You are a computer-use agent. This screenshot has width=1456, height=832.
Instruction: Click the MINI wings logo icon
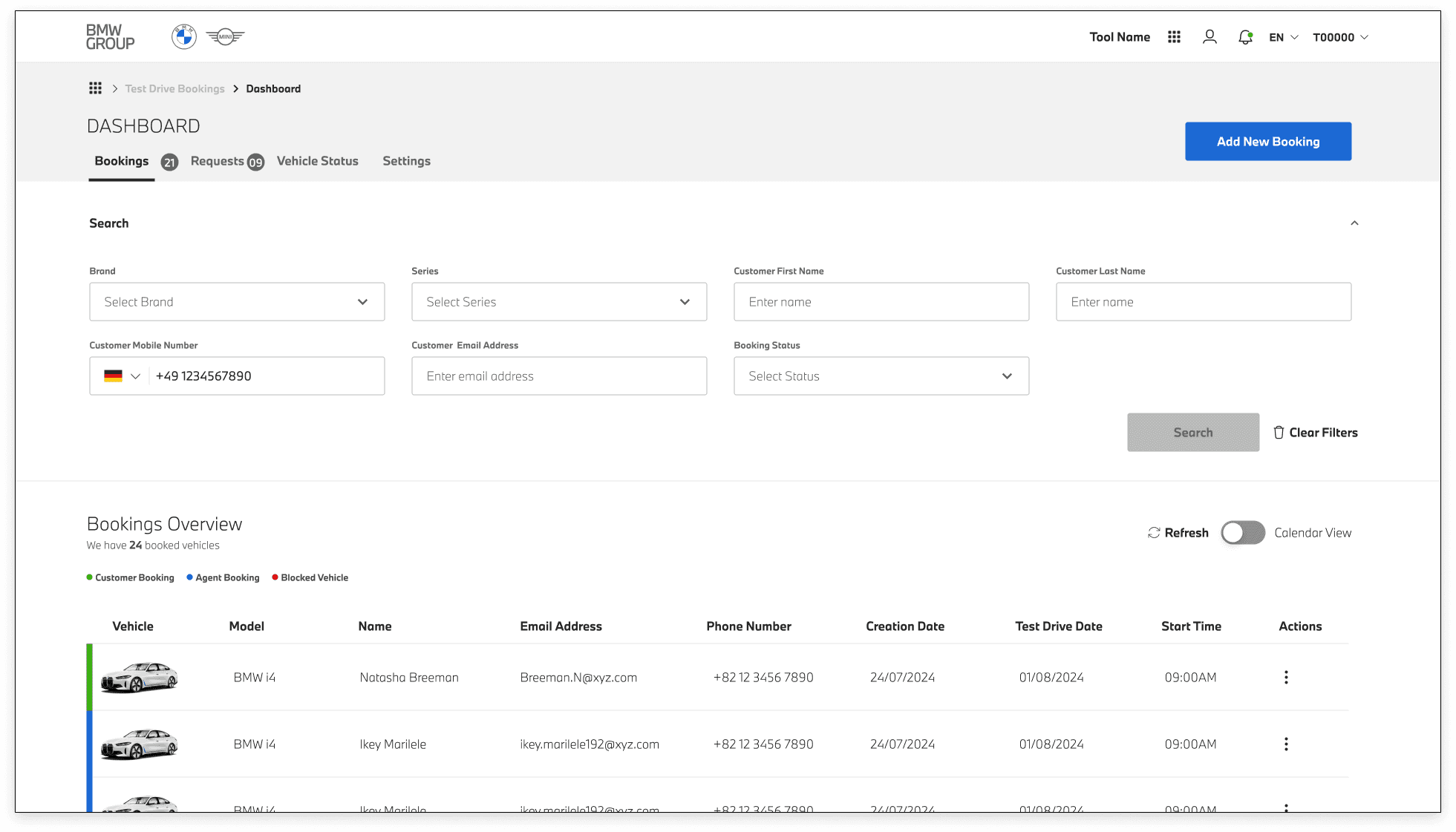[x=225, y=36]
